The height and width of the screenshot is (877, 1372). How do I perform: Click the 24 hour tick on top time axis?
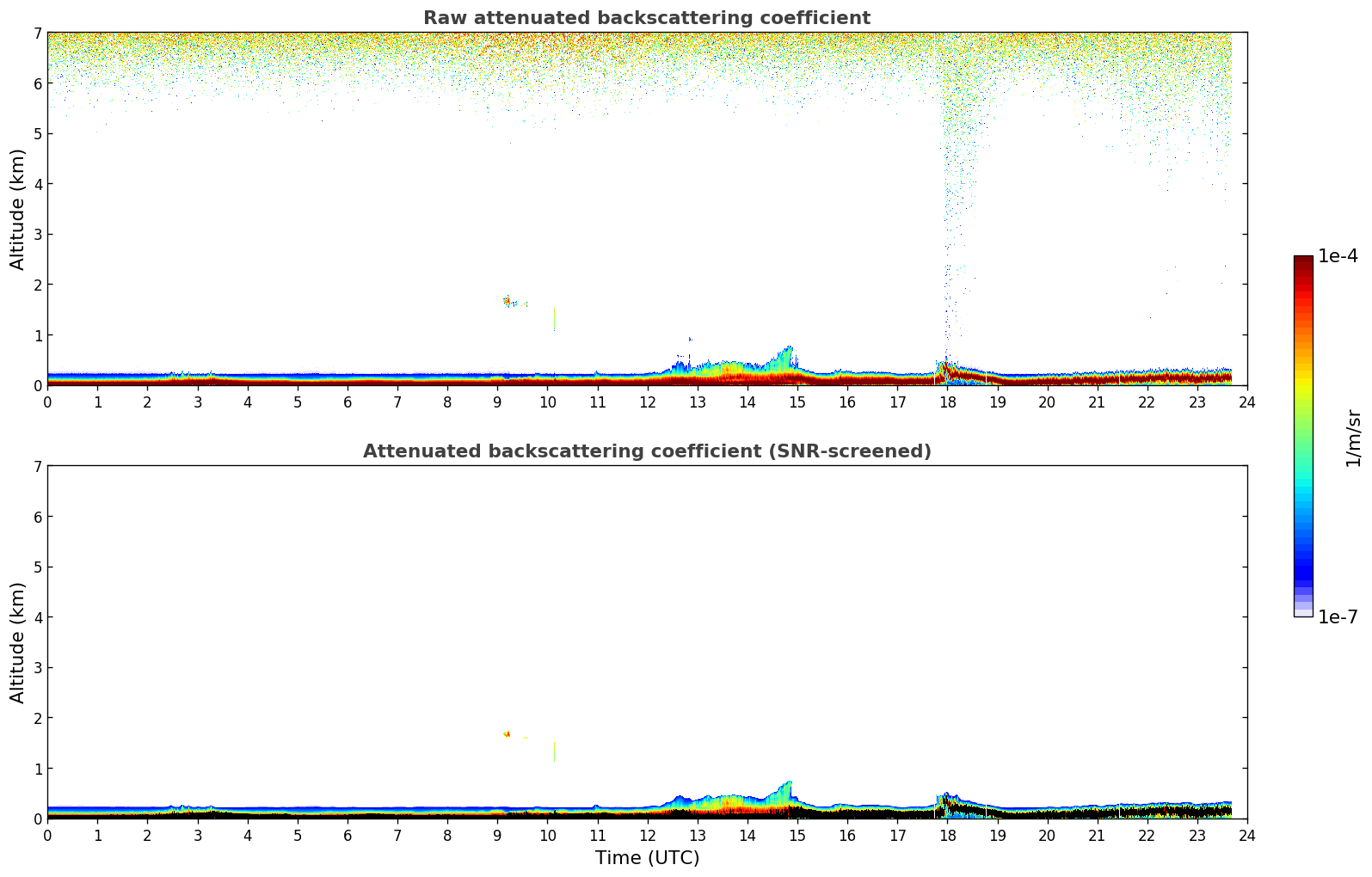1246,402
